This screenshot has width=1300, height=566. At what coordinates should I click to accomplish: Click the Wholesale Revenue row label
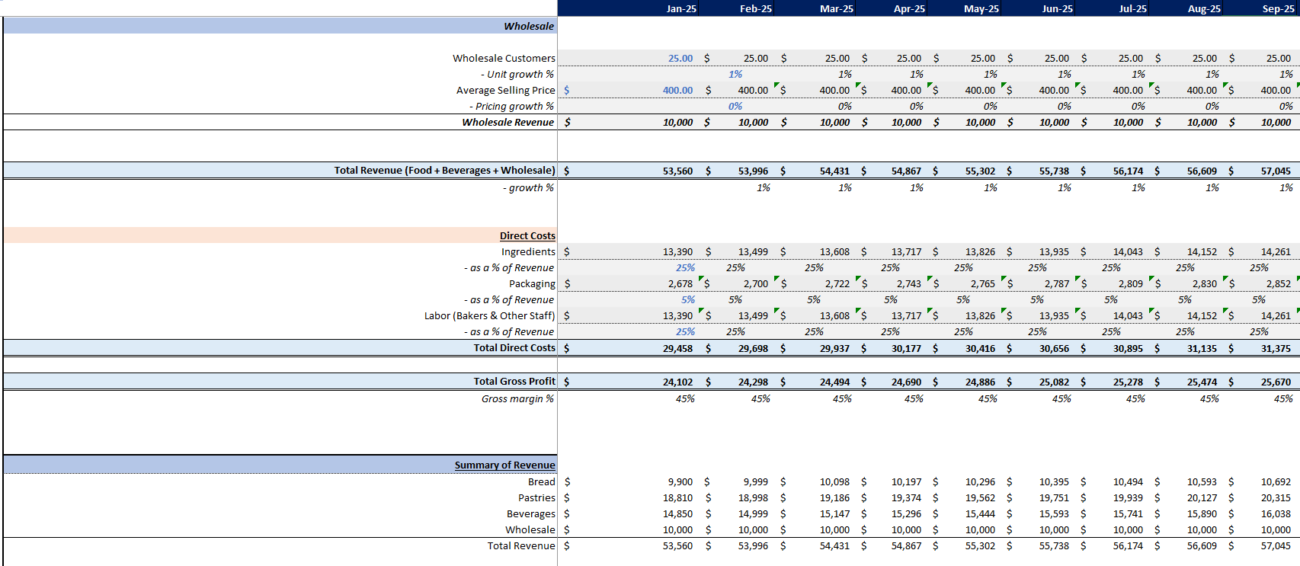[x=508, y=122]
